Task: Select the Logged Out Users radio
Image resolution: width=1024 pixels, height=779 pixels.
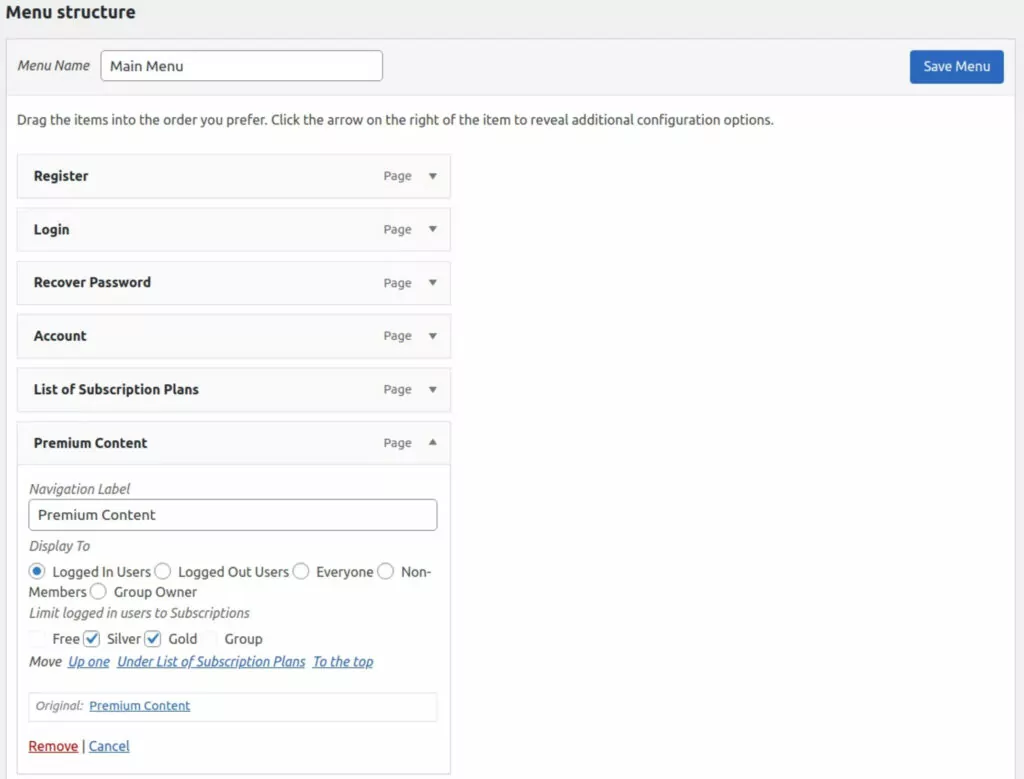Action: coord(163,571)
